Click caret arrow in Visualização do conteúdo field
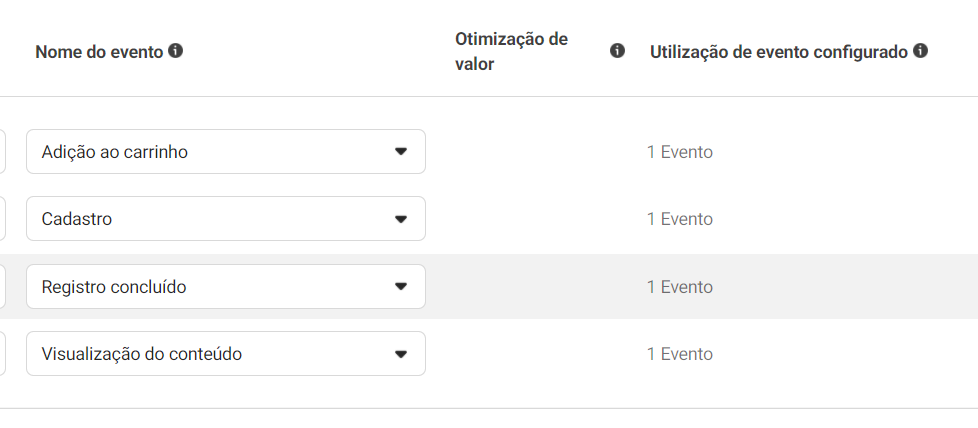The image size is (978, 428). click(401, 354)
